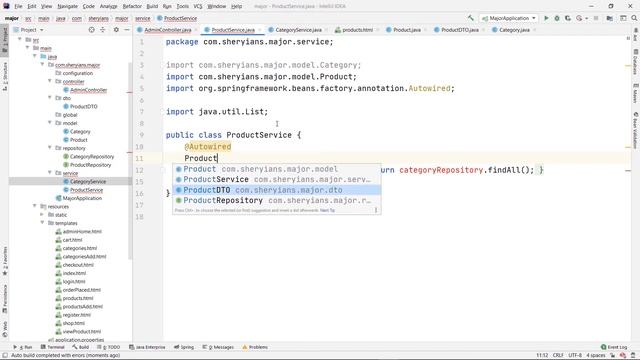Click the 4 spaces indent setting

596,355
